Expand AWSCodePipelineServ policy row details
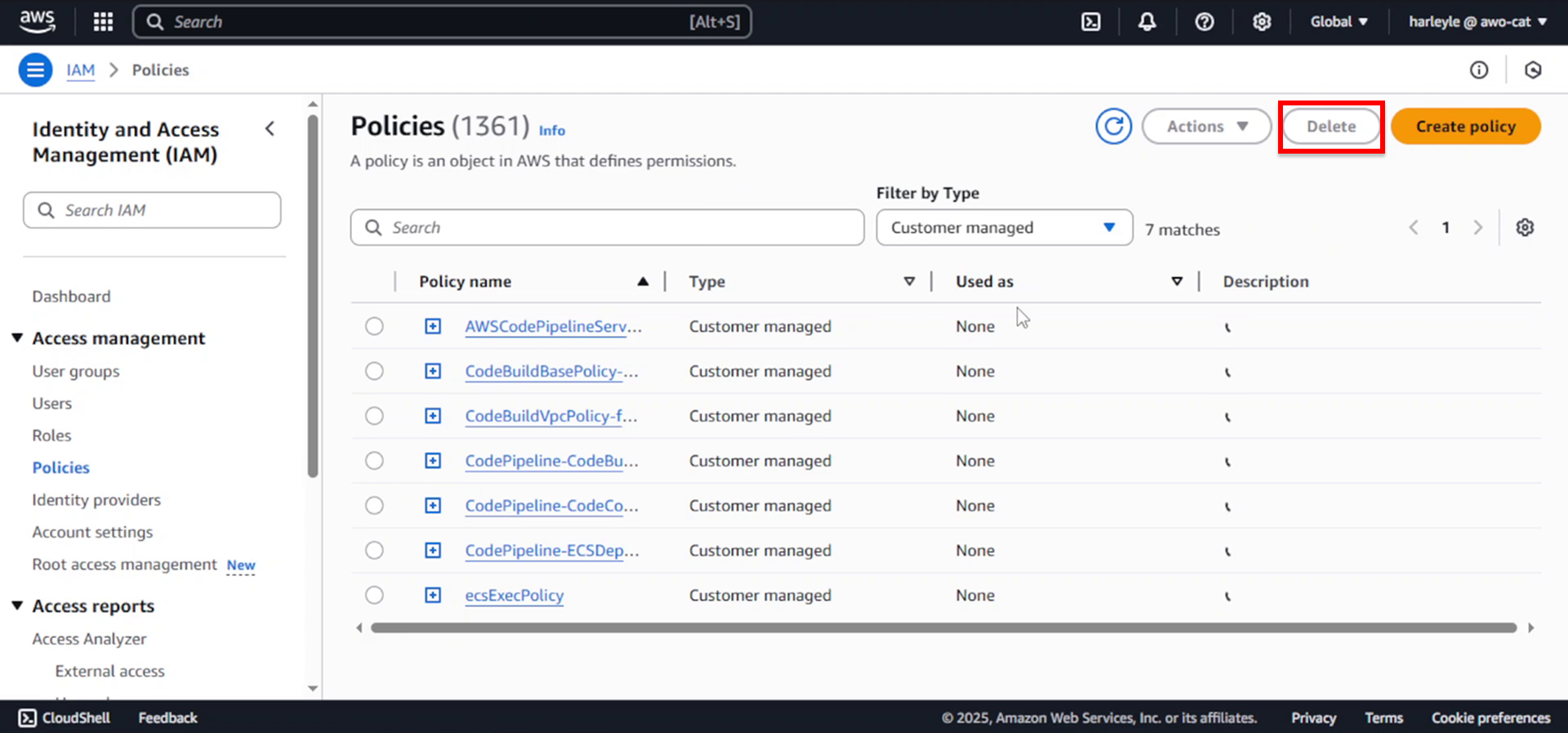 (433, 327)
